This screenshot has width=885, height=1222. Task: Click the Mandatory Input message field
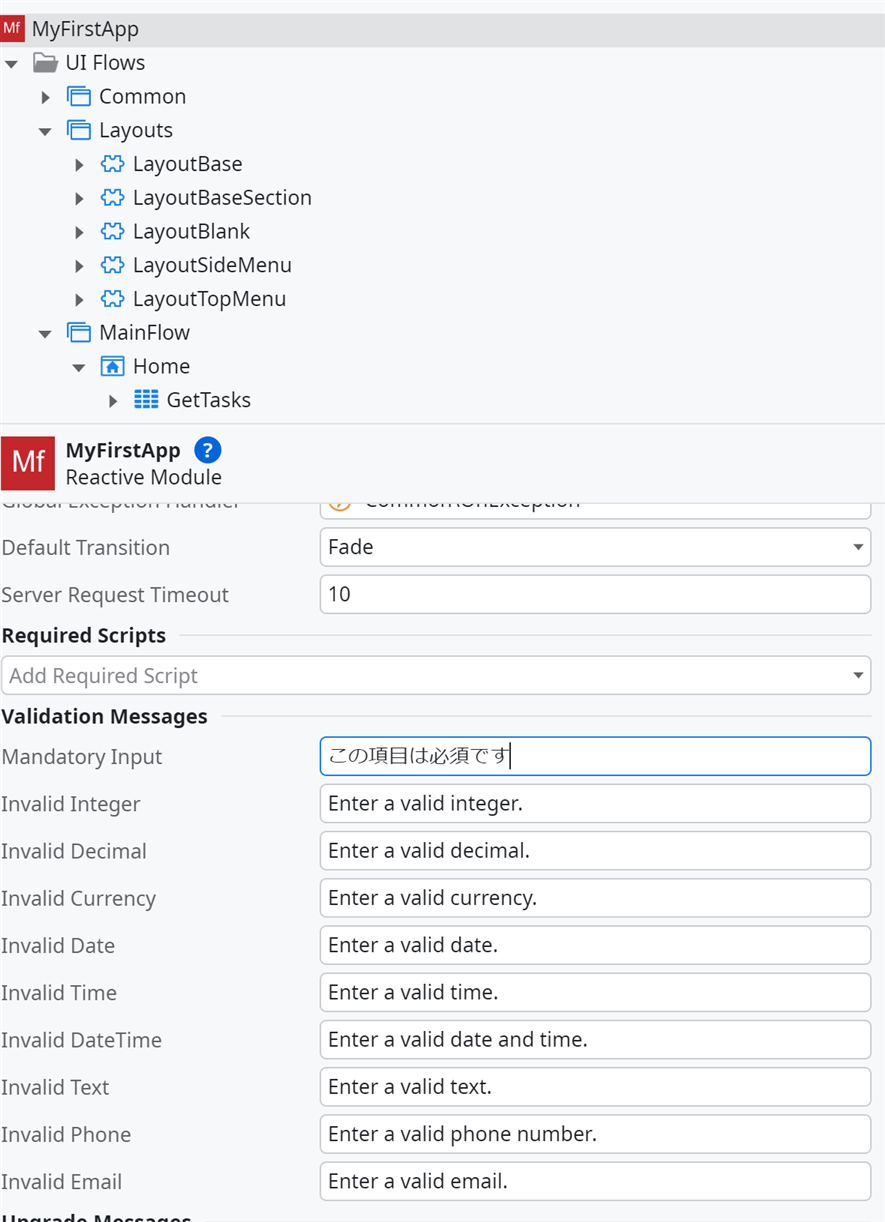coord(595,756)
